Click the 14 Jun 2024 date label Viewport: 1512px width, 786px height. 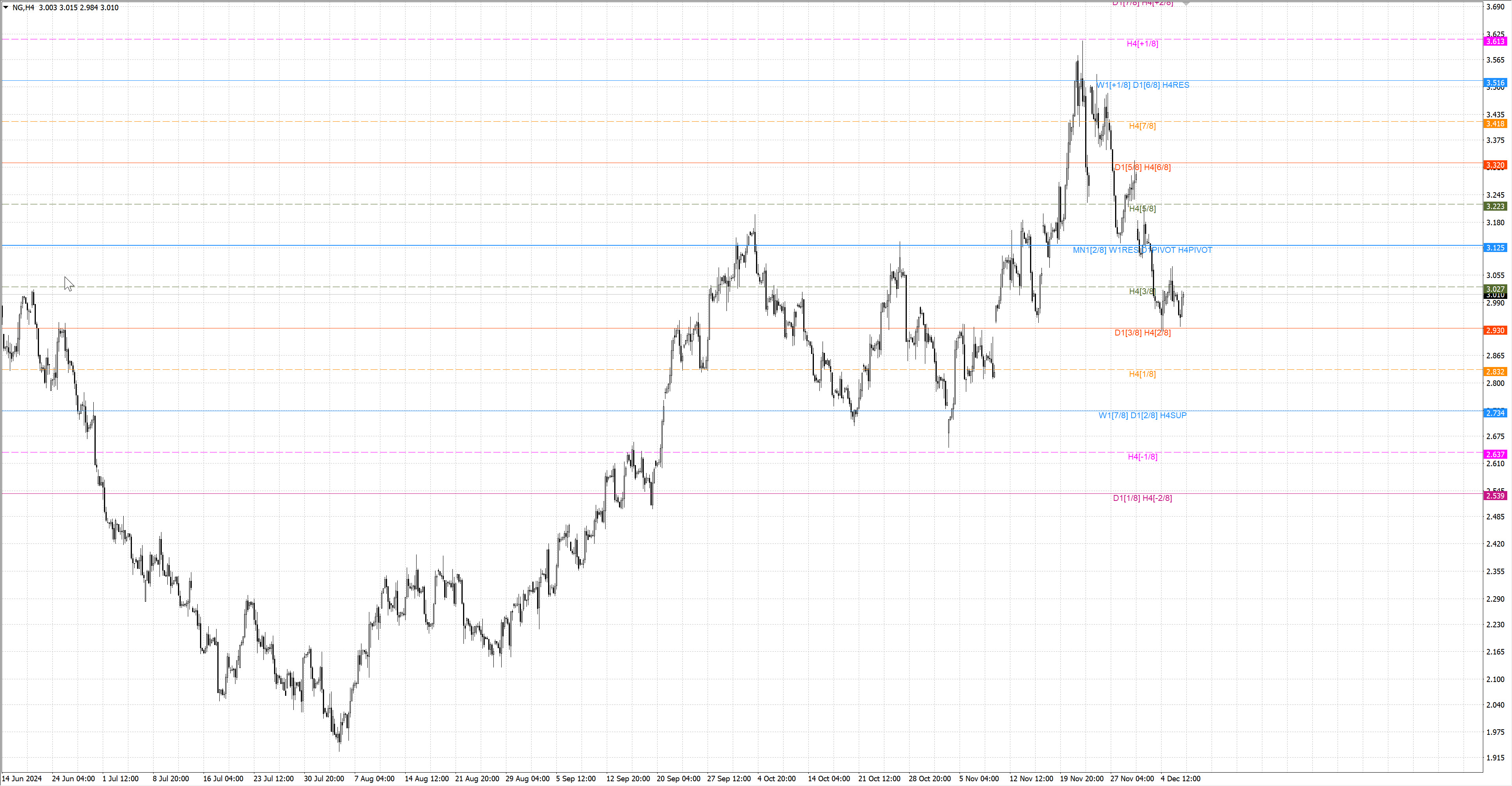click(x=22, y=779)
